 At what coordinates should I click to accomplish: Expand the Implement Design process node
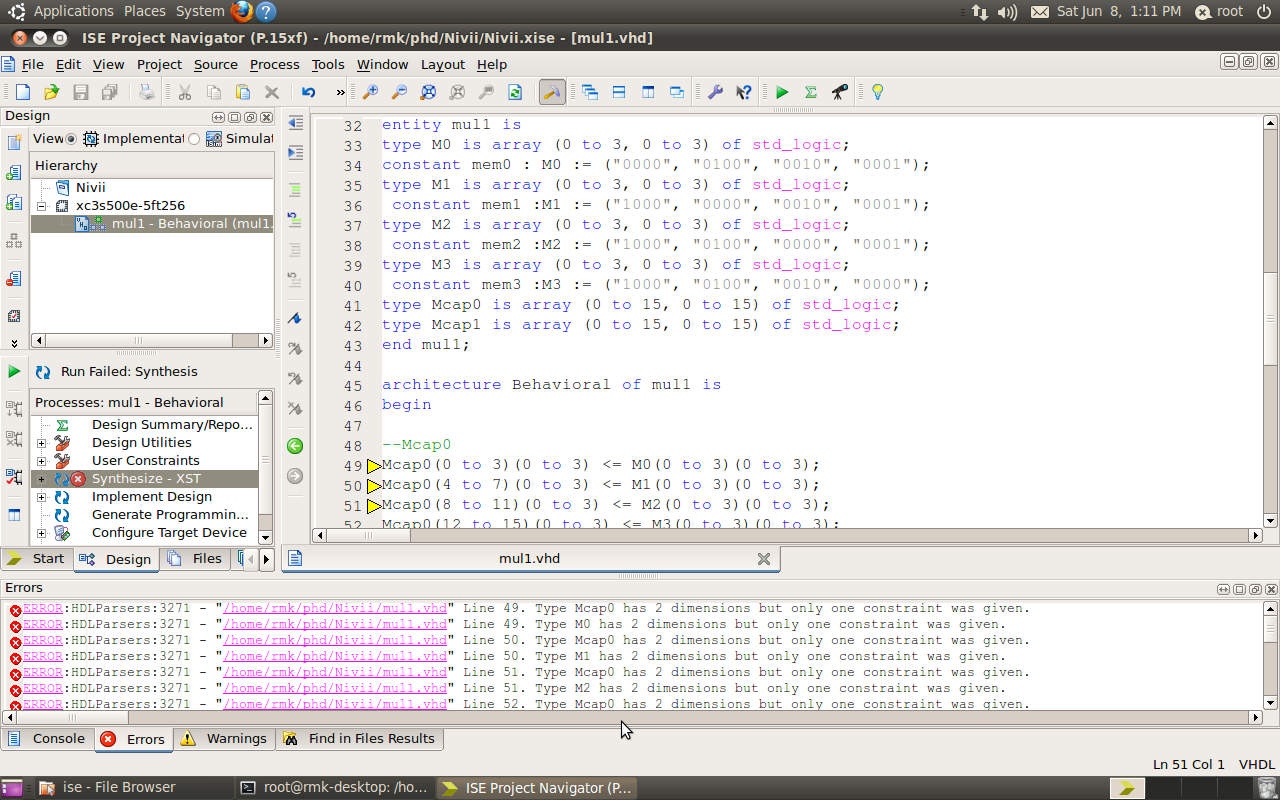pyautogui.click(x=41, y=497)
